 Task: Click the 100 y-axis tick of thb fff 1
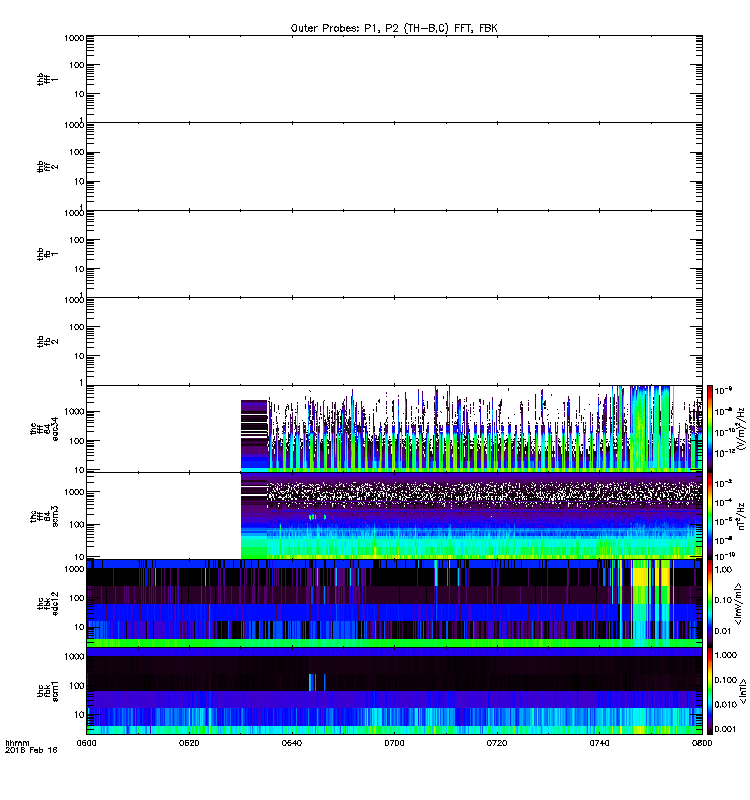[x=78, y=65]
